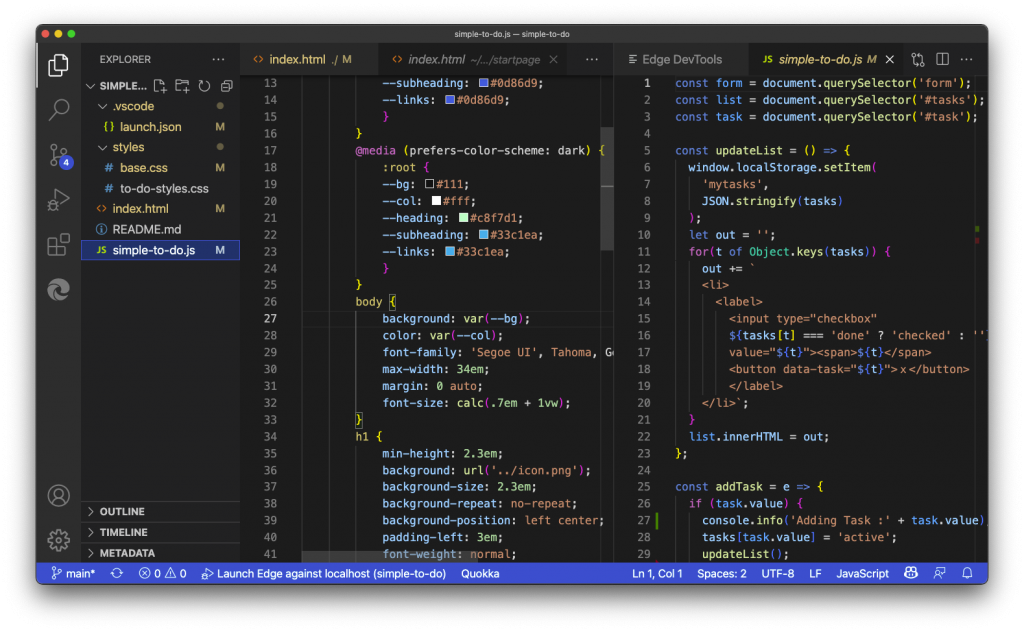The width and height of the screenshot is (1024, 632).
Task: Click the #fff --col color swatch
Action: pyautogui.click(x=436, y=201)
